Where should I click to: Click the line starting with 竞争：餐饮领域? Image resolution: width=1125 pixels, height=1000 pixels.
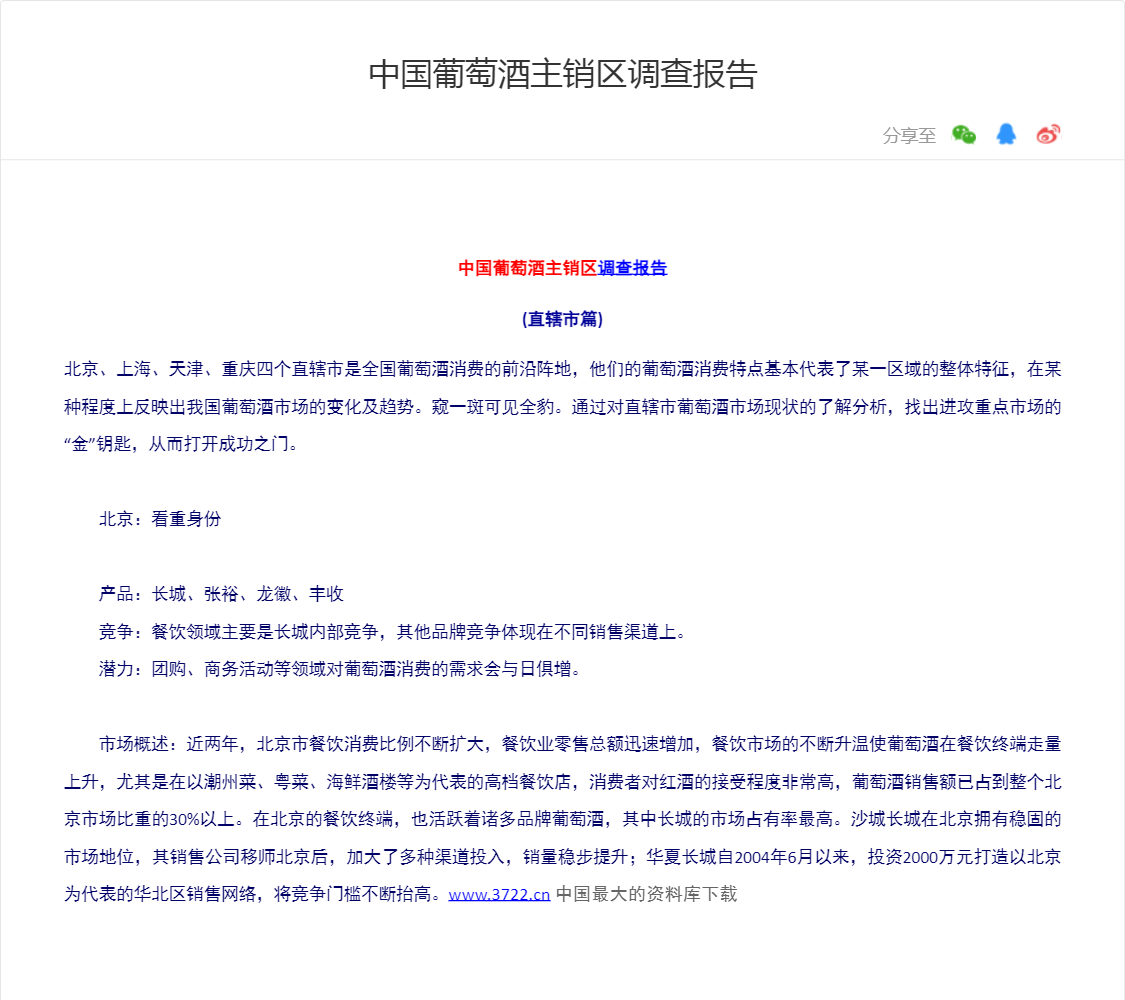coord(392,632)
